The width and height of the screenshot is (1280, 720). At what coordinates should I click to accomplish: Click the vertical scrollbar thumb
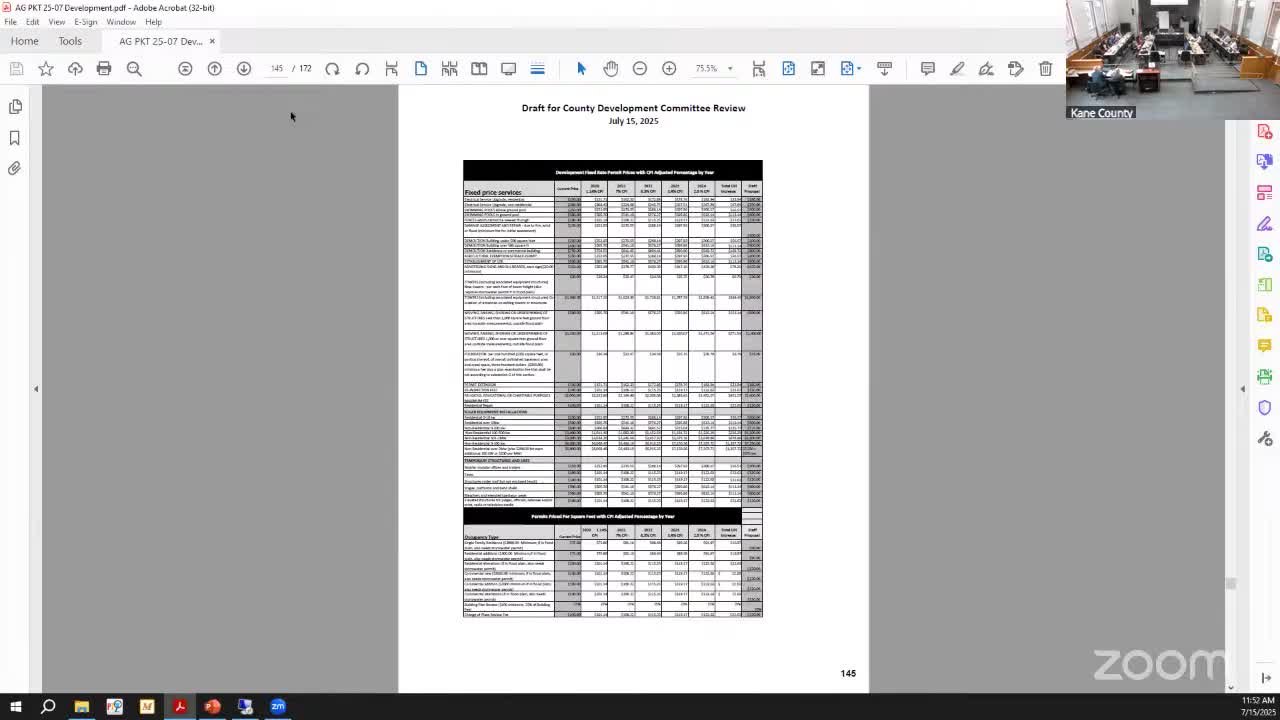1231,584
